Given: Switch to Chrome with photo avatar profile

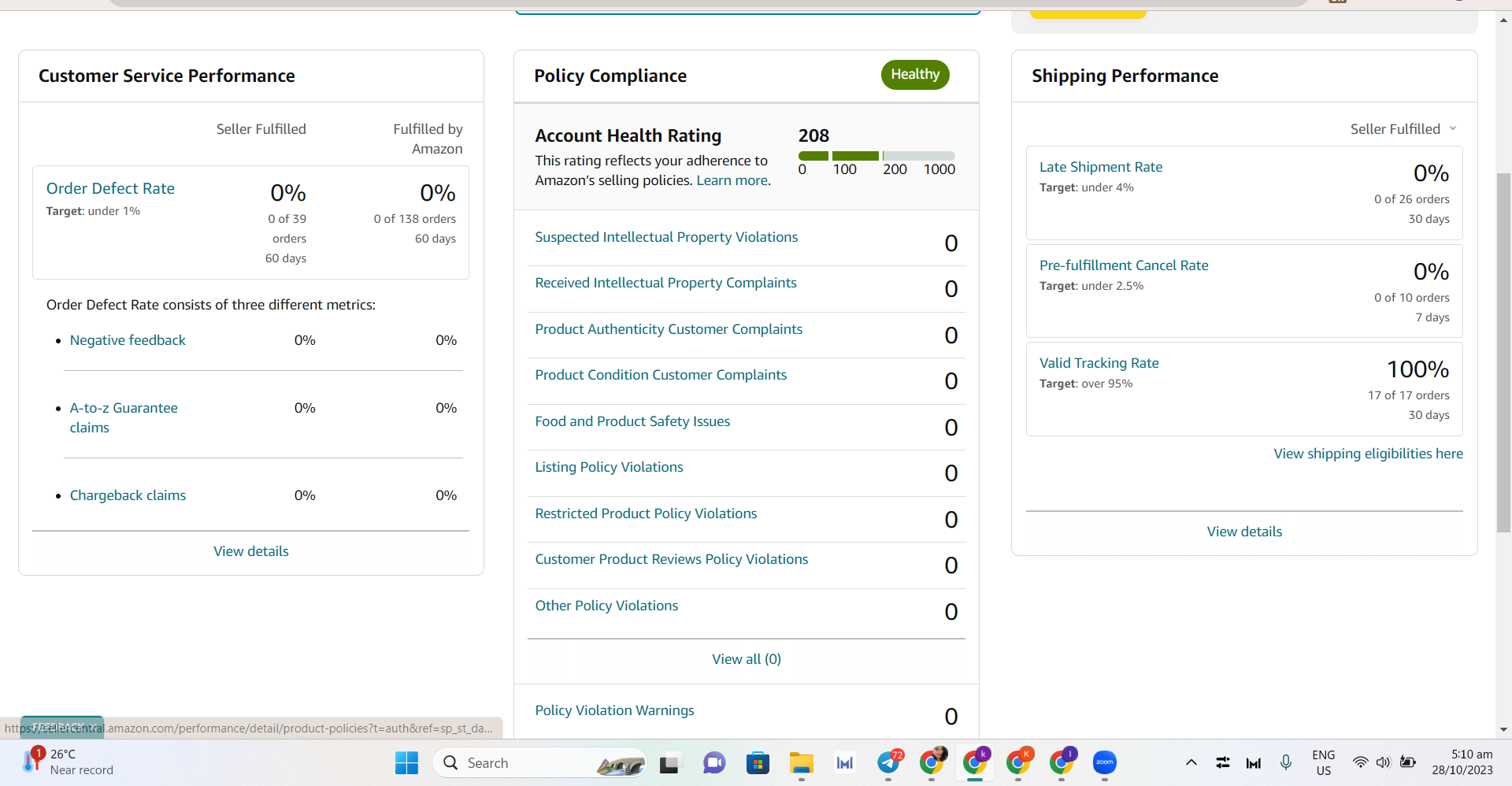Looking at the screenshot, I should click(x=932, y=762).
